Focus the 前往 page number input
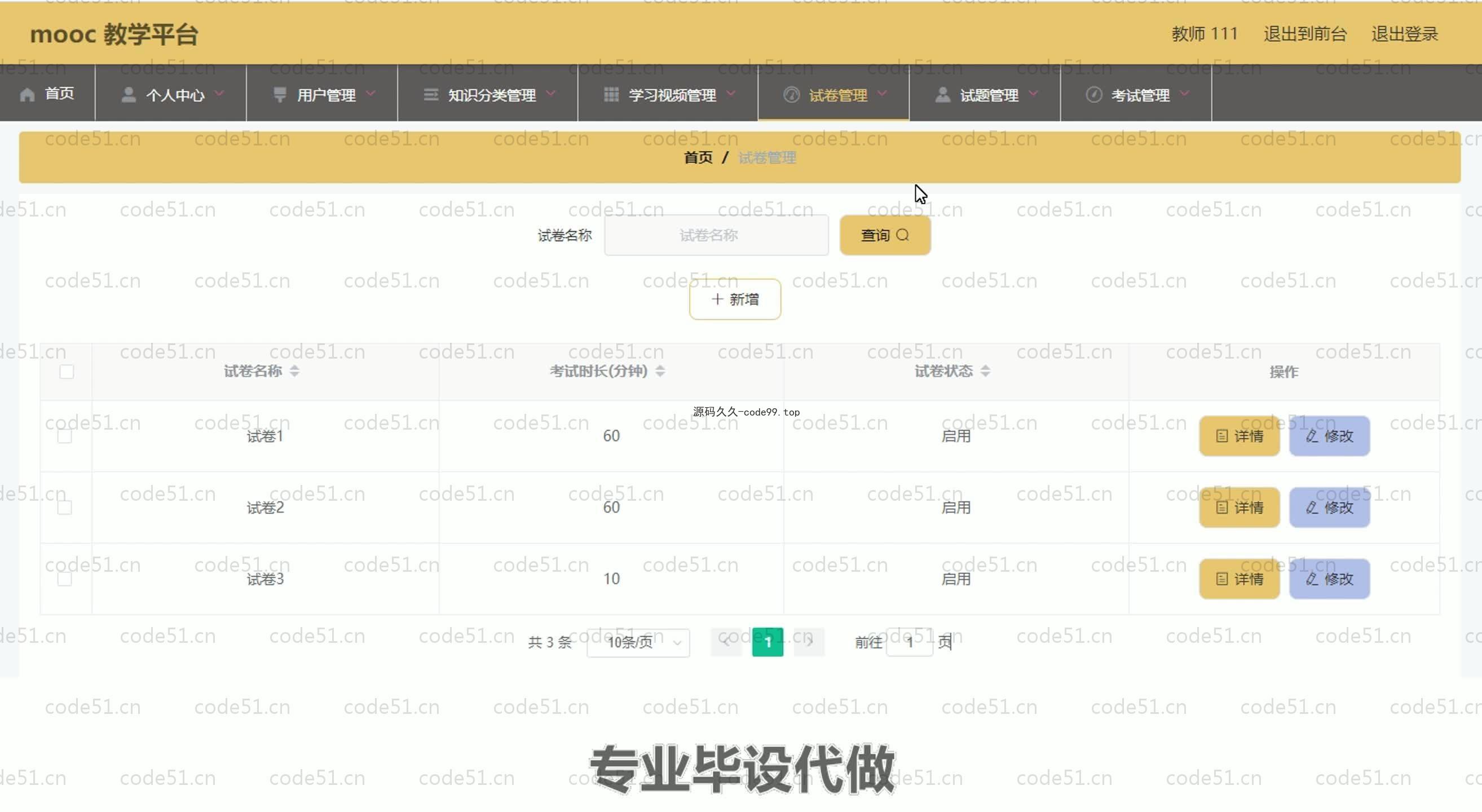 click(x=910, y=642)
